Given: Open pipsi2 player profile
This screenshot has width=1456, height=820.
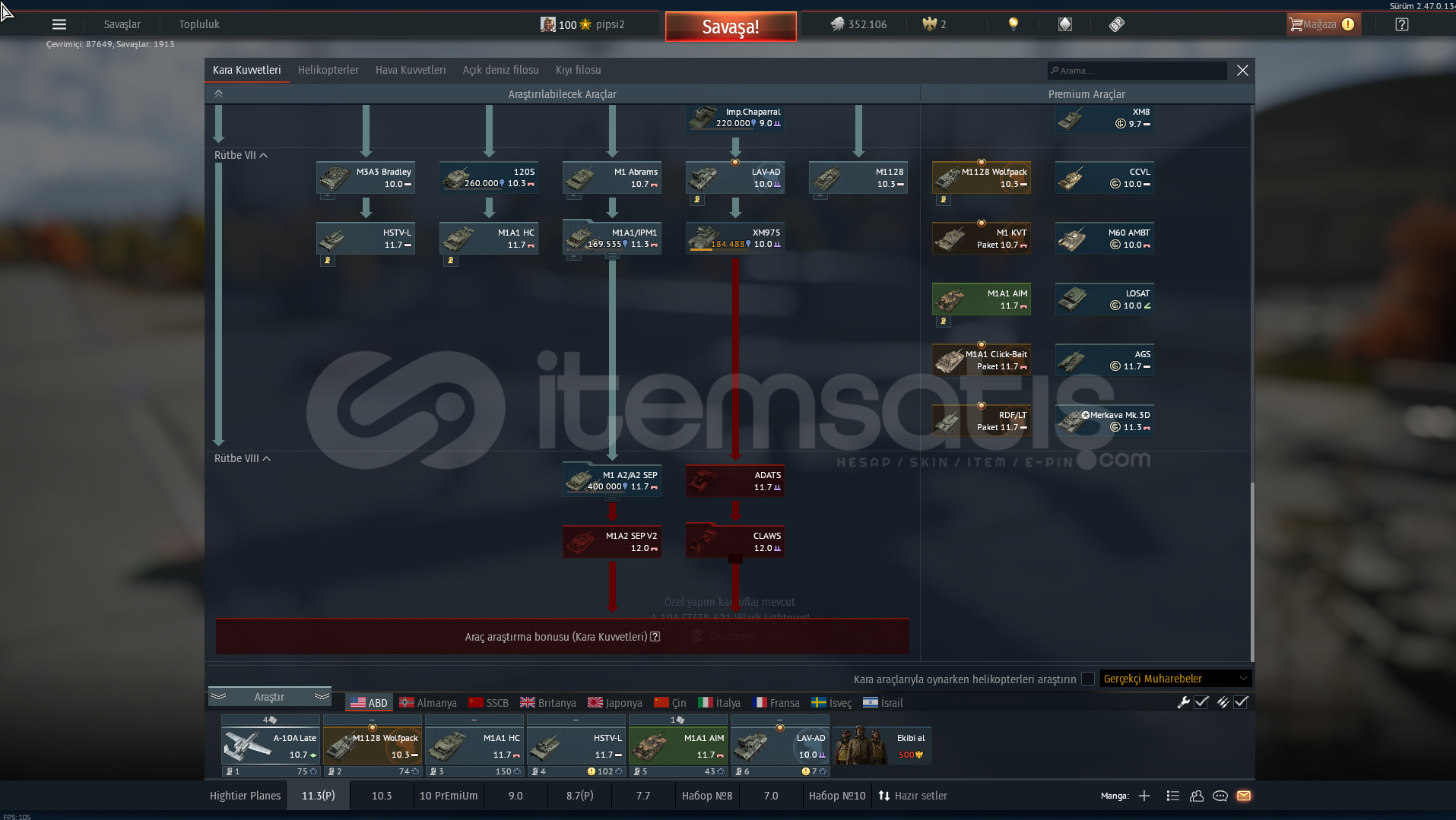Looking at the screenshot, I should (x=582, y=24).
